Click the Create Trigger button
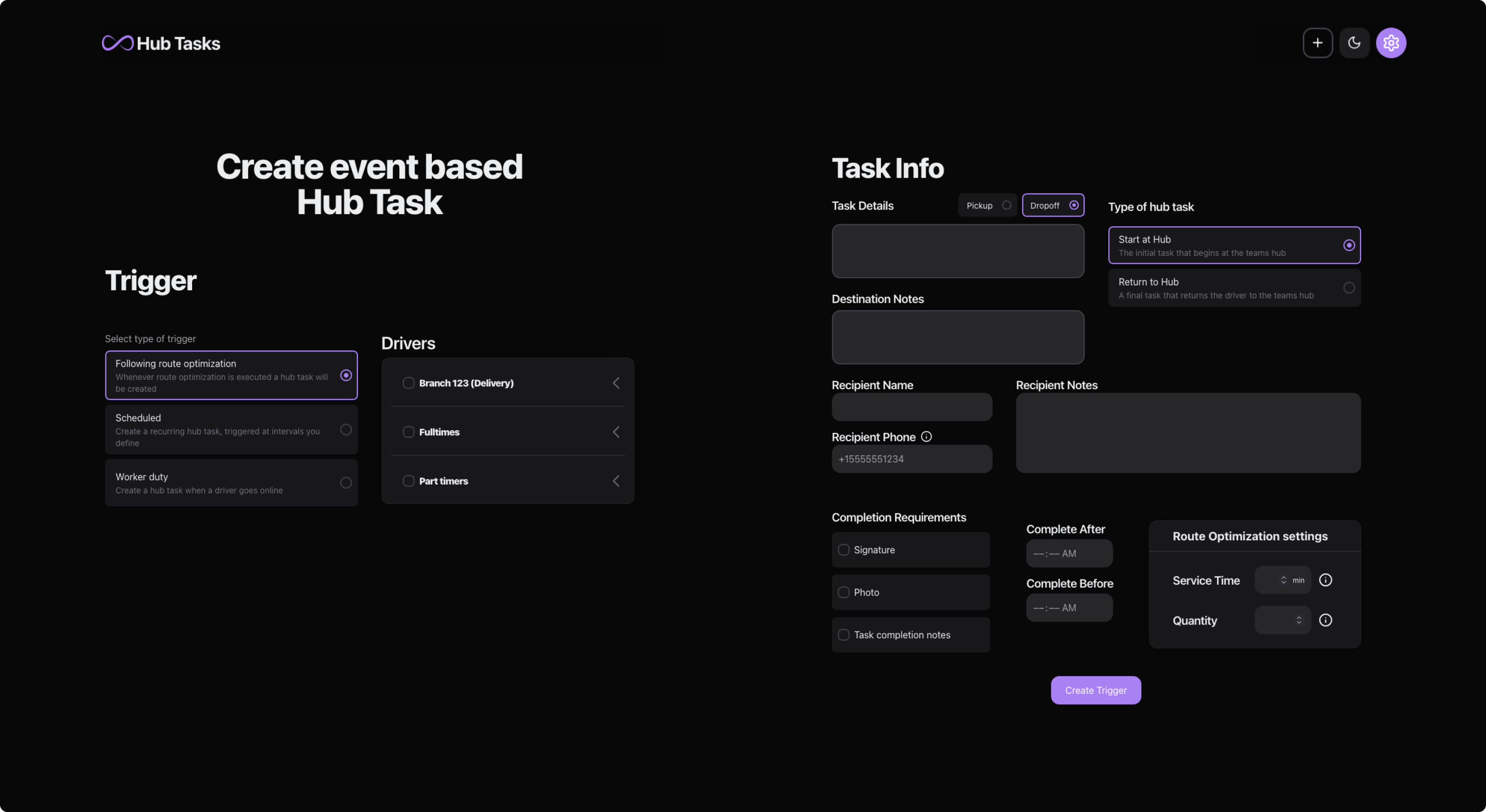 (x=1096, y=690)
